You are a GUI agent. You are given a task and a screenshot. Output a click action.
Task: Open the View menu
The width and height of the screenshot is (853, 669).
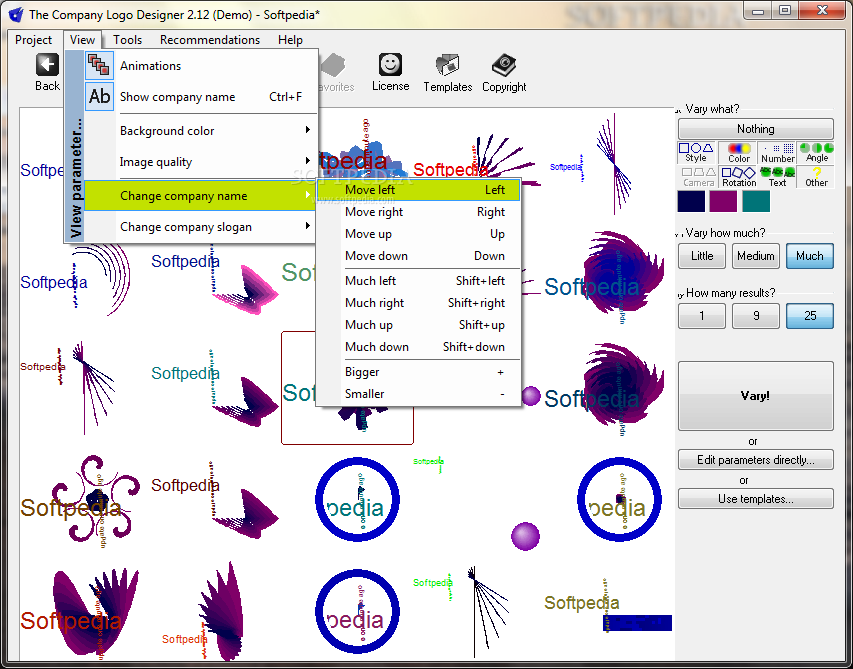tap(82, 40)
